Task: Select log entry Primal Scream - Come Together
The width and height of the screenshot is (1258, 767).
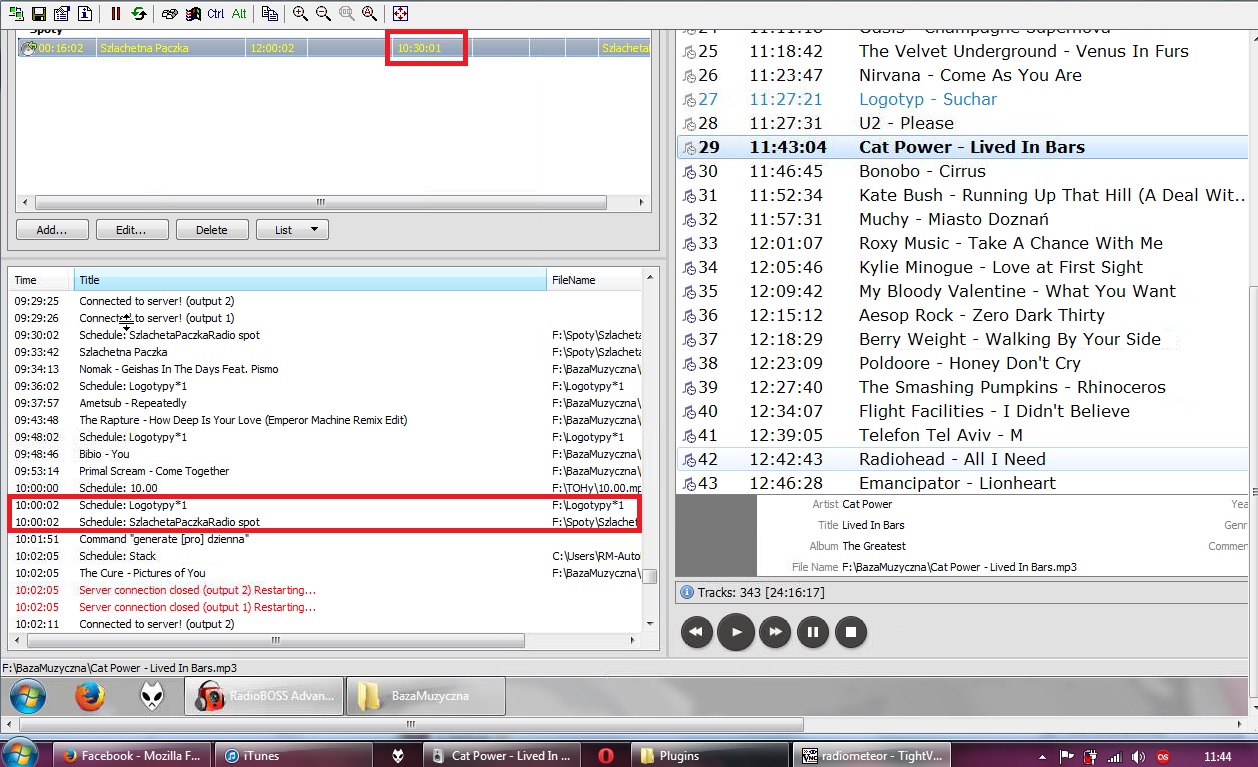Action: [326, 471]
